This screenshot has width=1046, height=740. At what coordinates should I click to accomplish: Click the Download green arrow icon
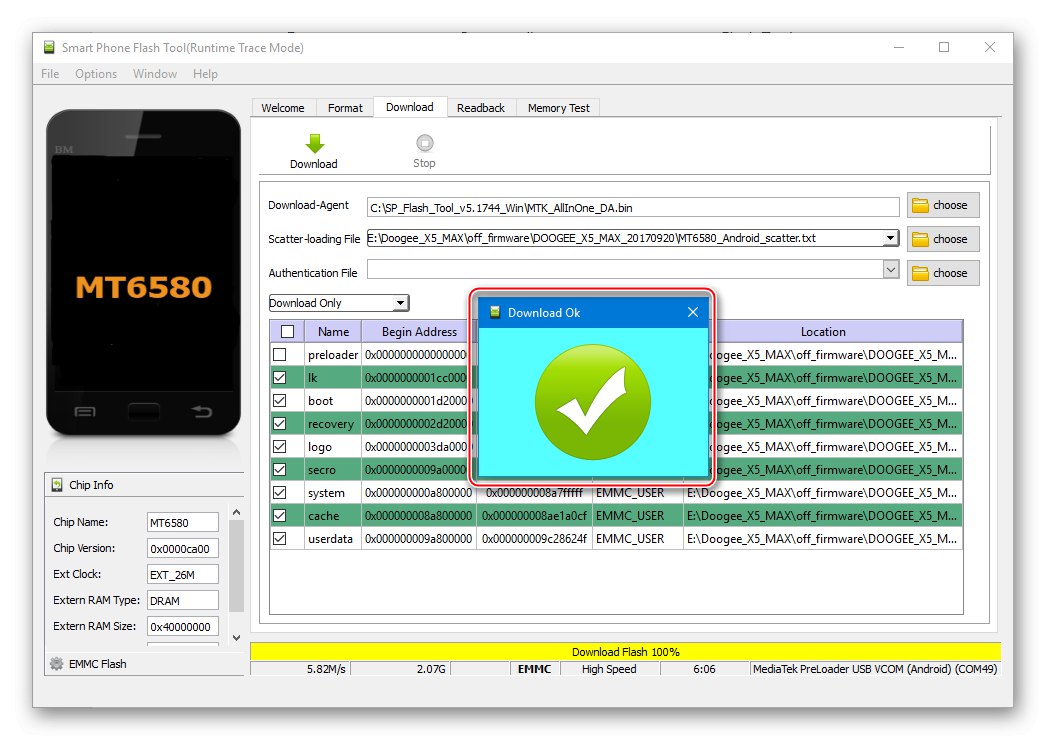313,143
